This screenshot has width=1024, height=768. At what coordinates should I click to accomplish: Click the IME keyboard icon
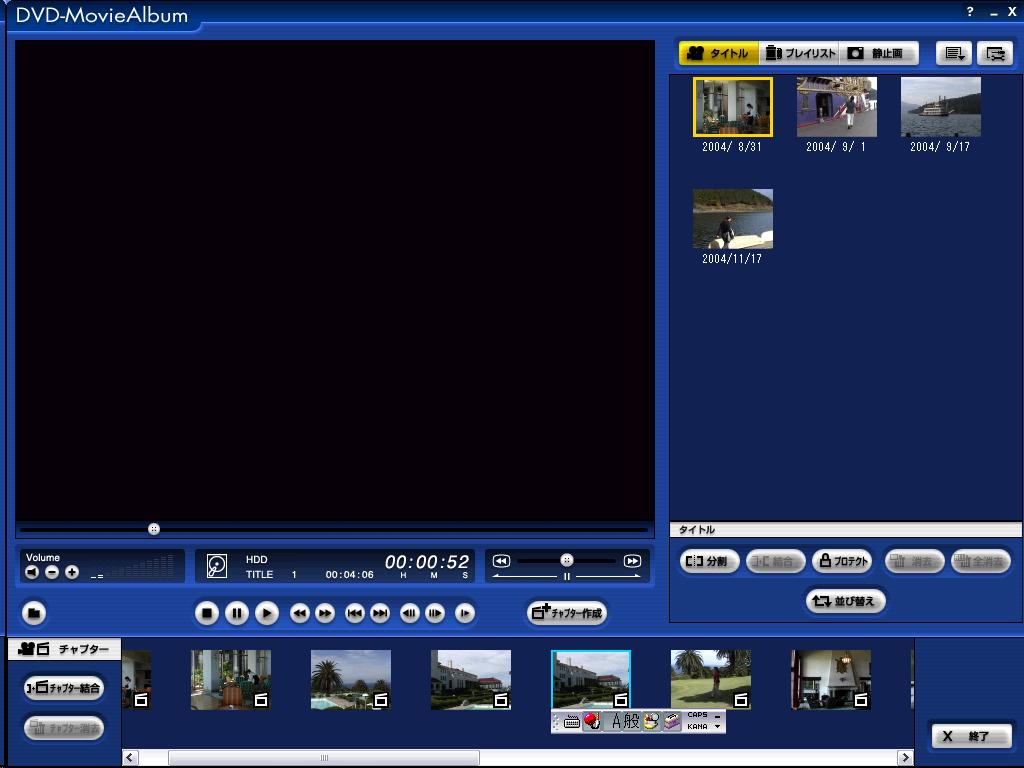point(571,722)
